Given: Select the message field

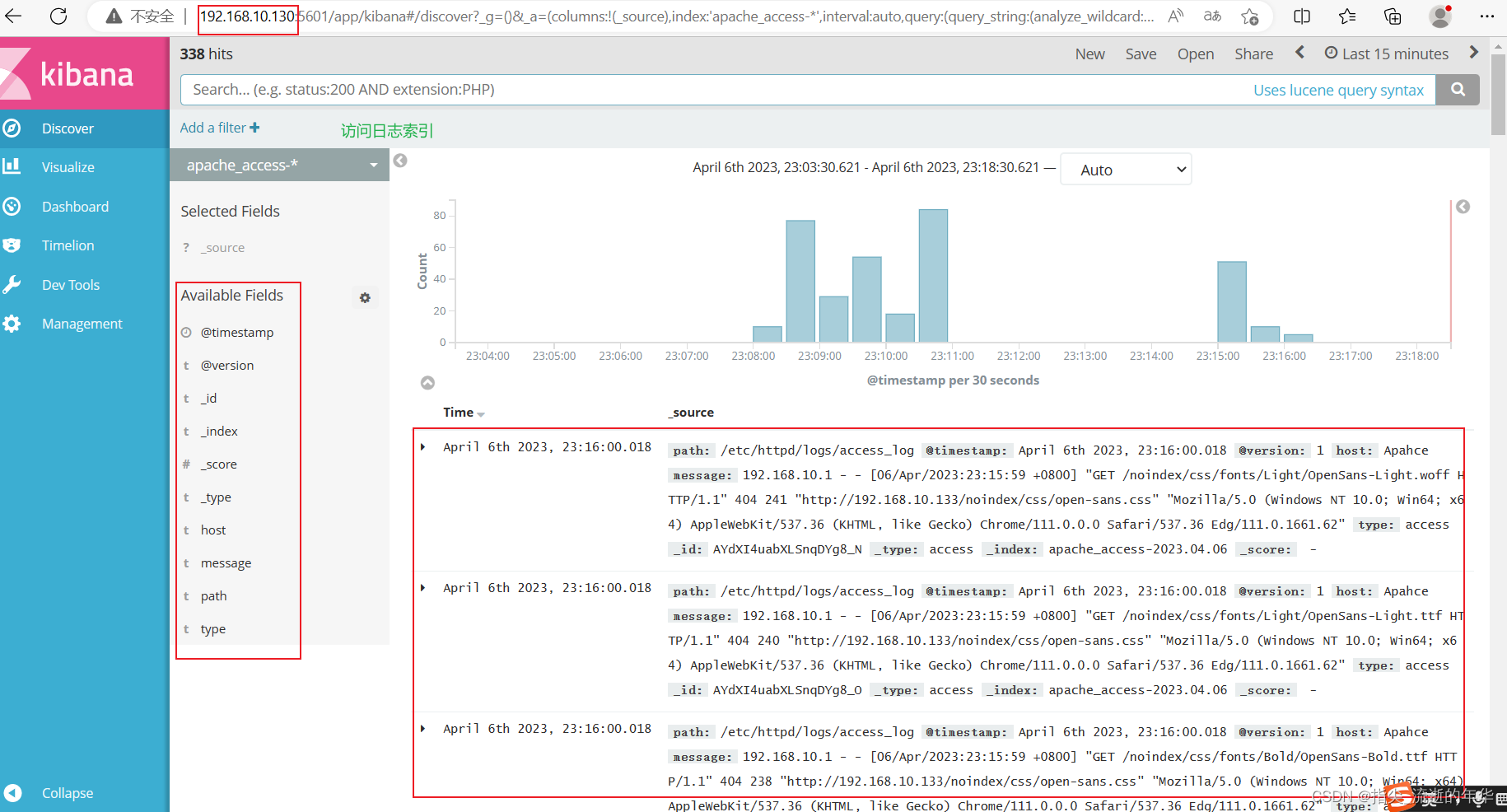Looking at the screenshot, I should click(x=226, y=563).
